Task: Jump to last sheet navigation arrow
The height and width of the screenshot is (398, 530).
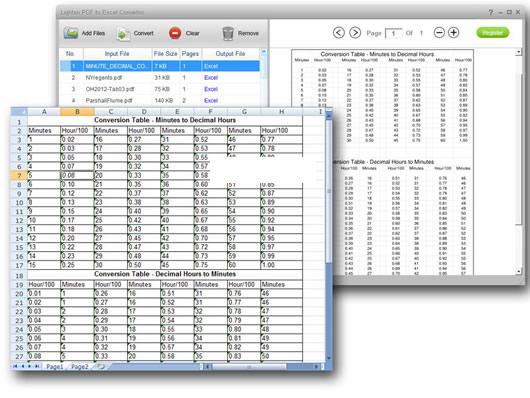Action: 37,366
